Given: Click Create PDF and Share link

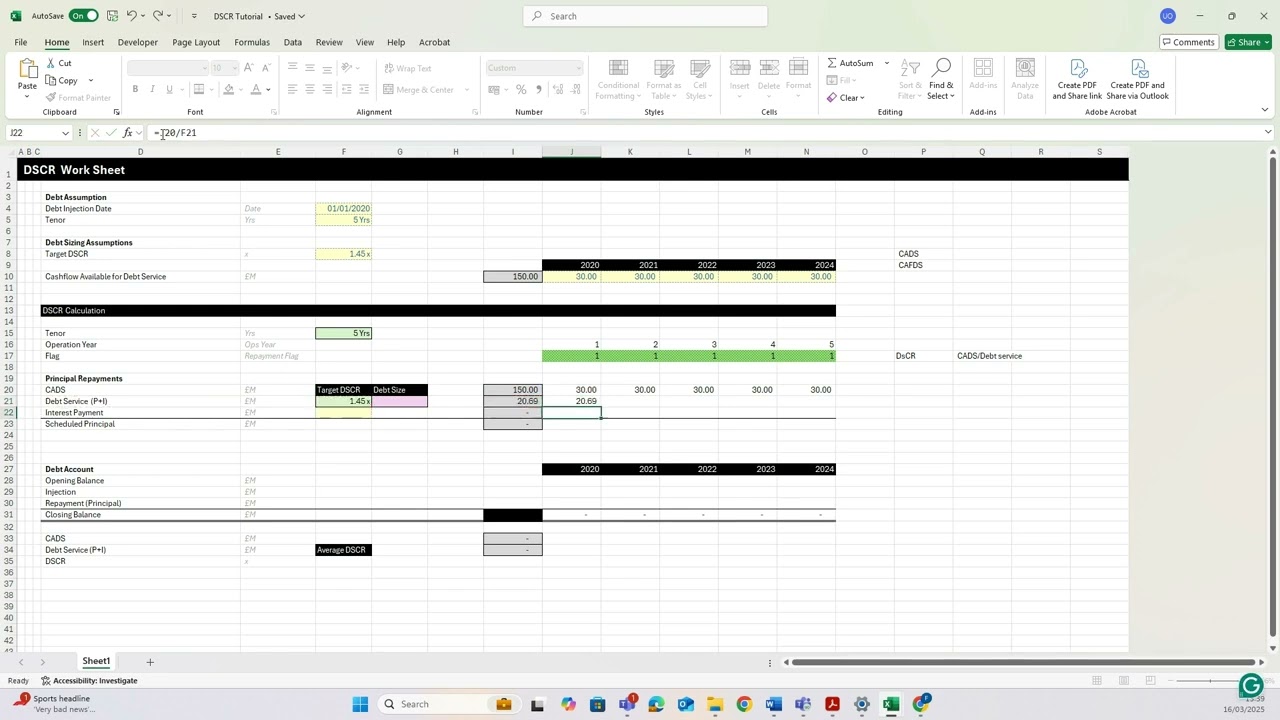Looking at the screenshot, I should point(1077,79).
